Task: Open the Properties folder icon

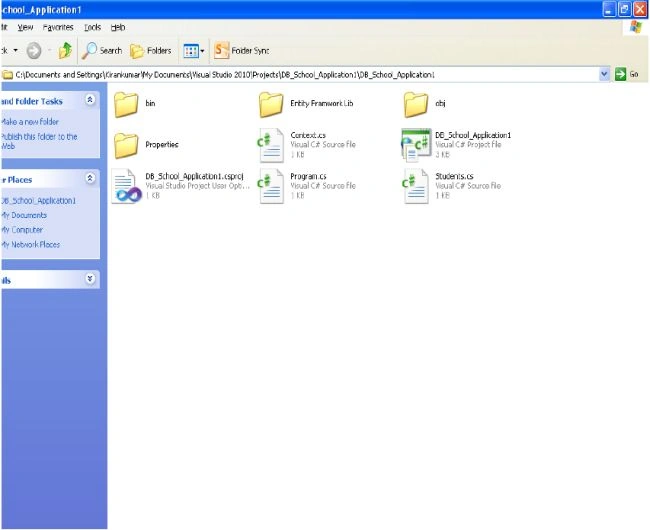Action: click(x=126, y=145)
